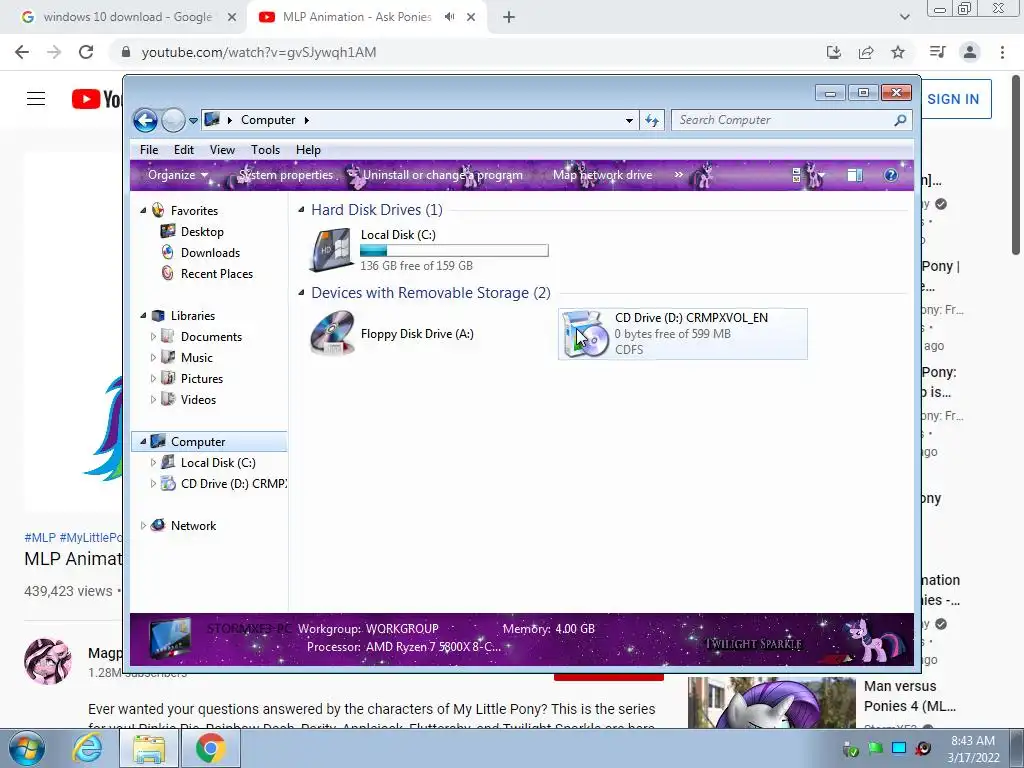Image resolution: width=1024 pixels, height=768 pixels.
Task: Open the View menu
Action: [222, 150]
